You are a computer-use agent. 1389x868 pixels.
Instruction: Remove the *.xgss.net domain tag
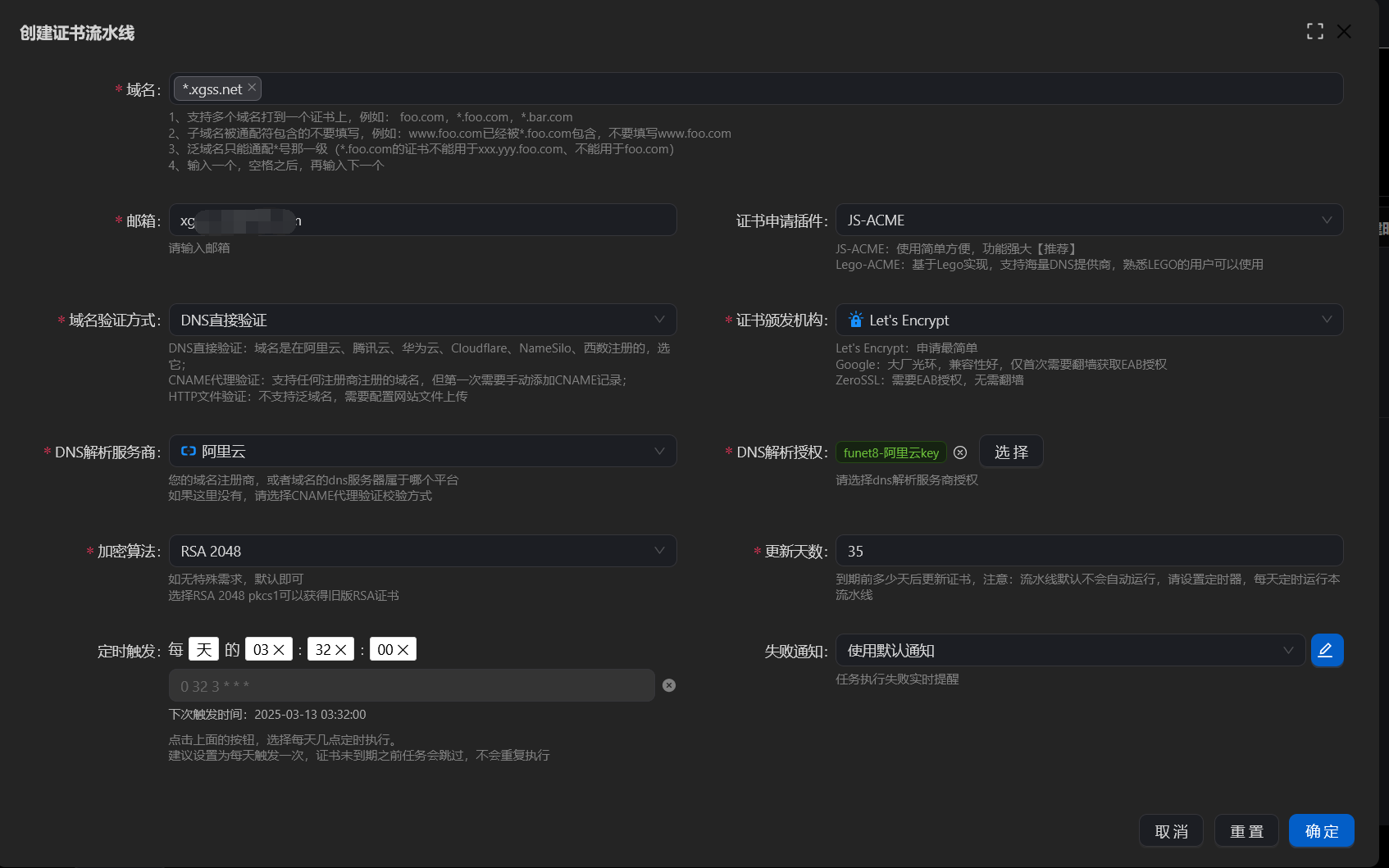click(252, 87)
